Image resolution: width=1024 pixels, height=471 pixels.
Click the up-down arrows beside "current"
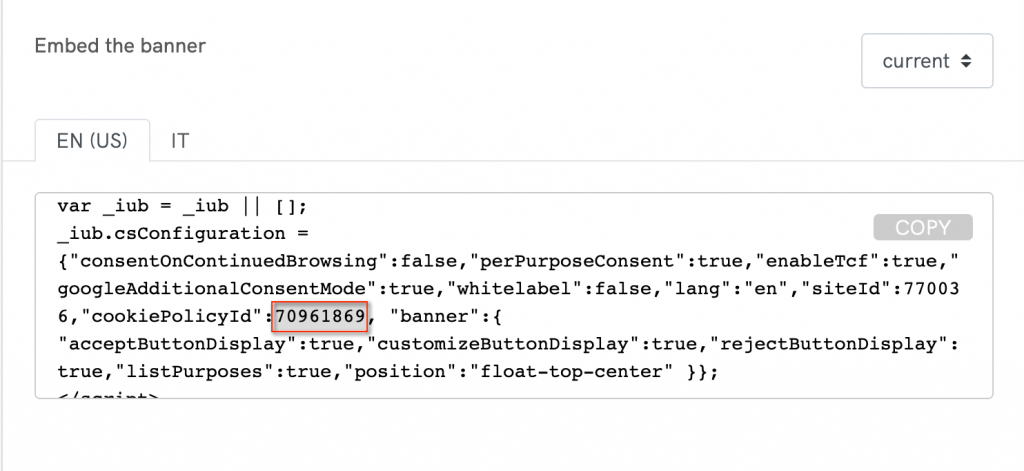[965, 61]
